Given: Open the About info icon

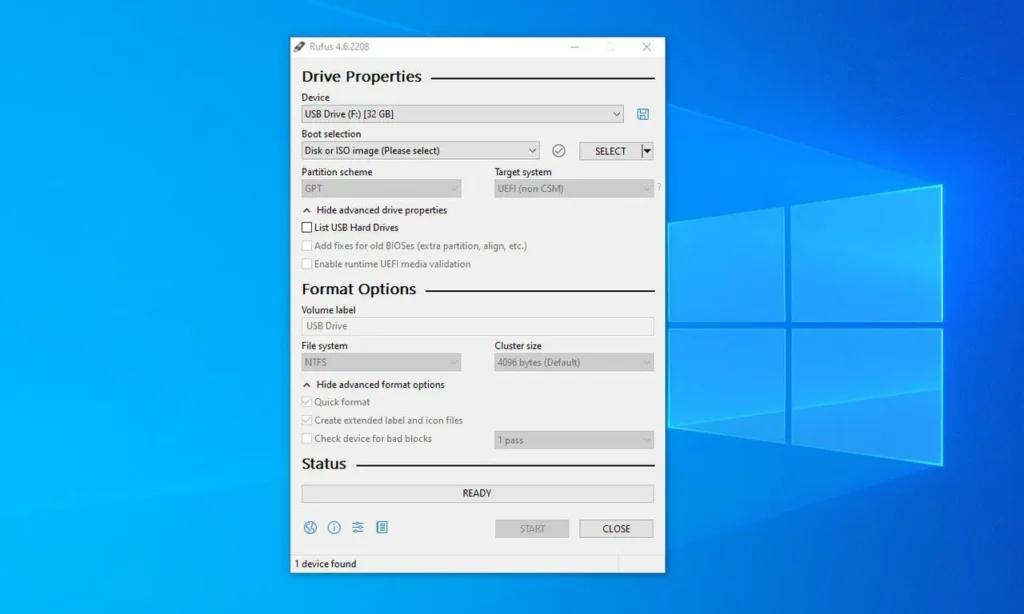Looking at the screenshot, I should 334,527.
